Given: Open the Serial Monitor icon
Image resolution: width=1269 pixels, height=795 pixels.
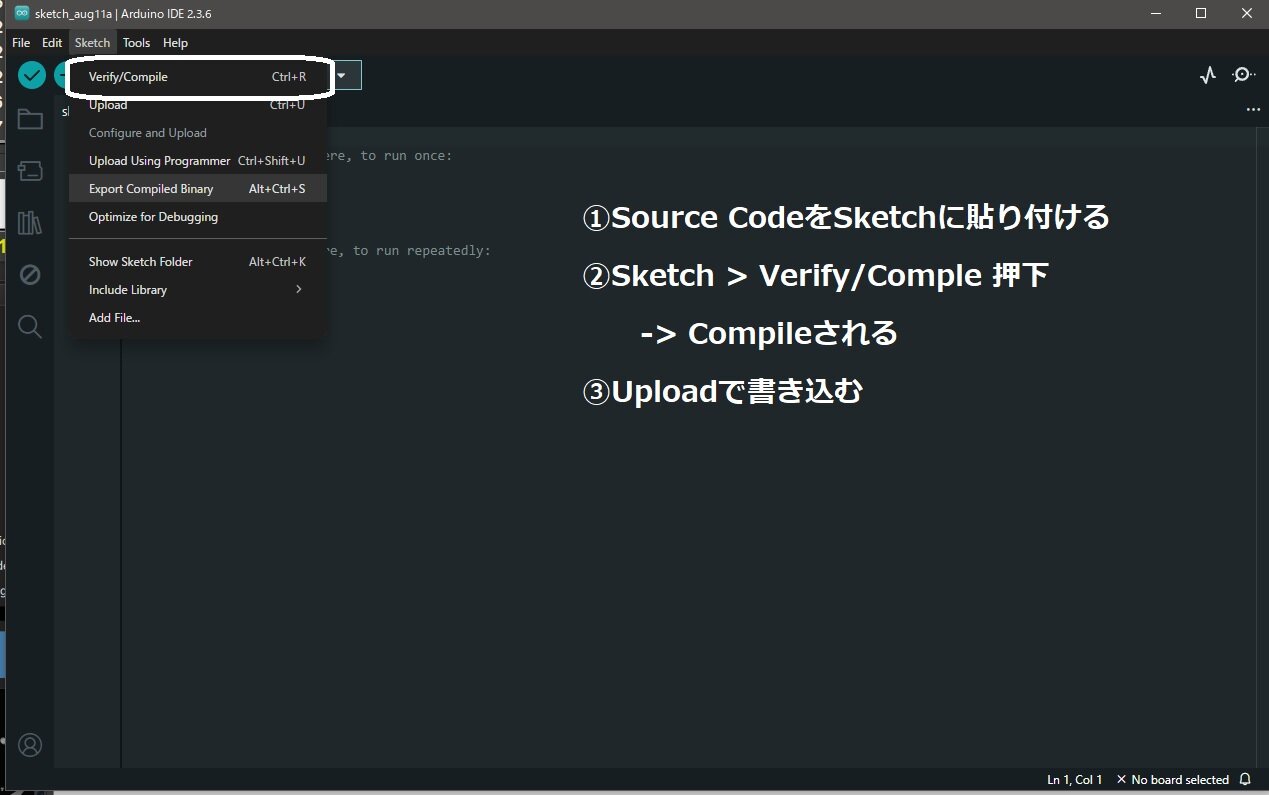Looking at the screenshot, I should point(1243,75).
